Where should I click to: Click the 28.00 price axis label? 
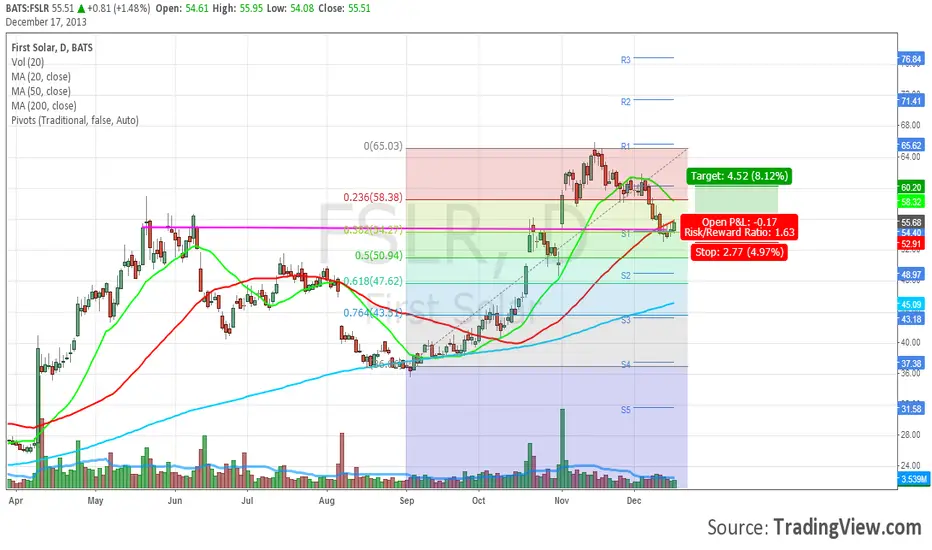tap(911, 435)
